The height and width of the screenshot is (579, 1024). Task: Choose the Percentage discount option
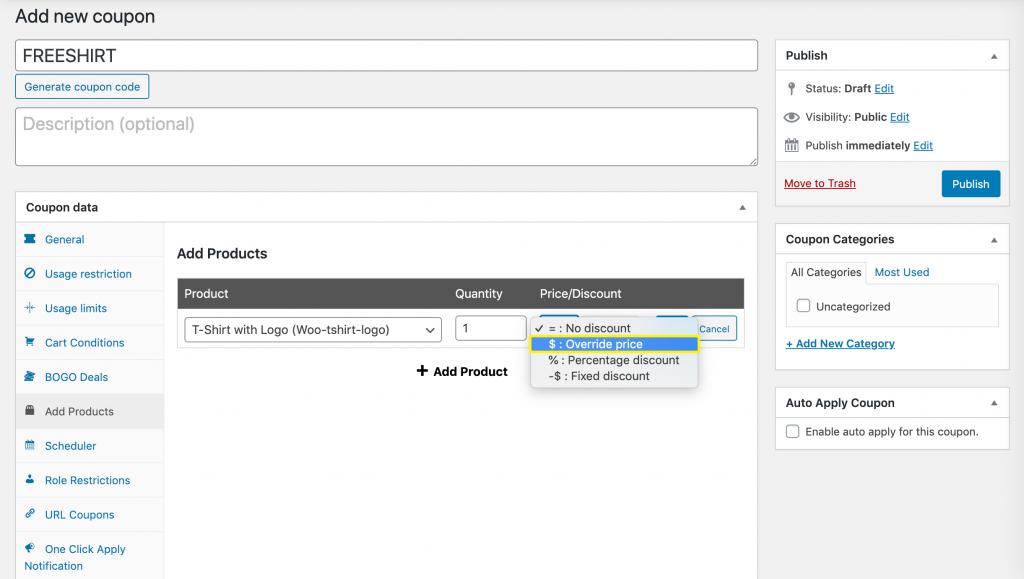point(614,360)
